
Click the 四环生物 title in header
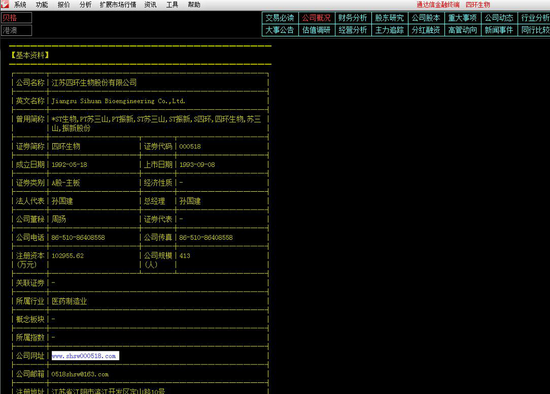(478, 5)
